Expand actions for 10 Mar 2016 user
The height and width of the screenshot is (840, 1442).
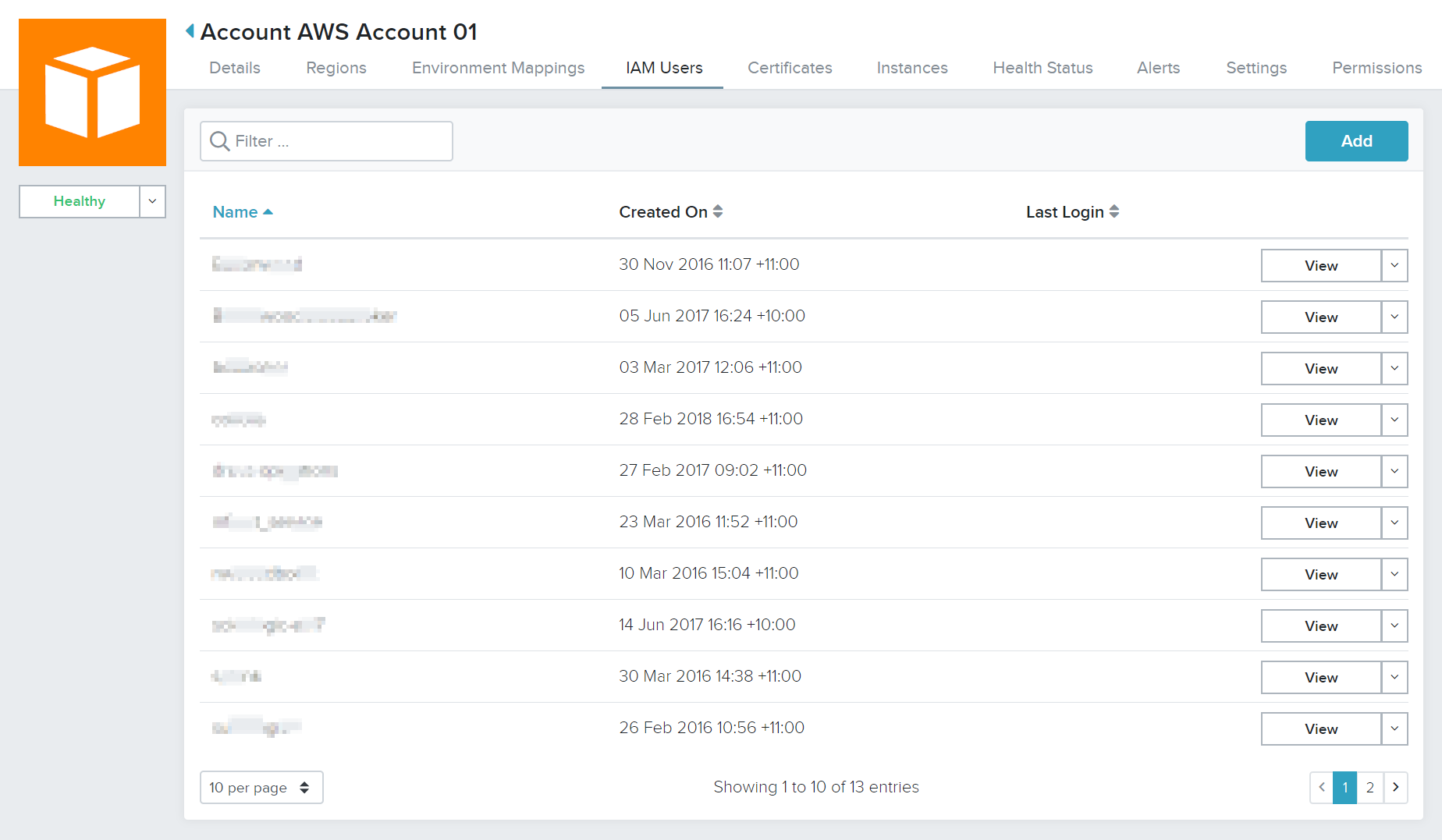click(1394, 575)
